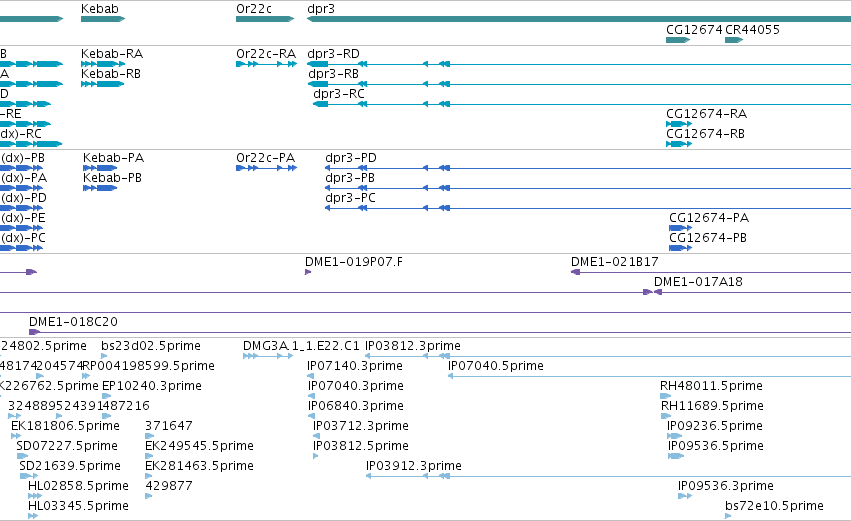Click the HL02858.5prime EST label
Viewport: 851px width, 521px height.
coord(78,487)
